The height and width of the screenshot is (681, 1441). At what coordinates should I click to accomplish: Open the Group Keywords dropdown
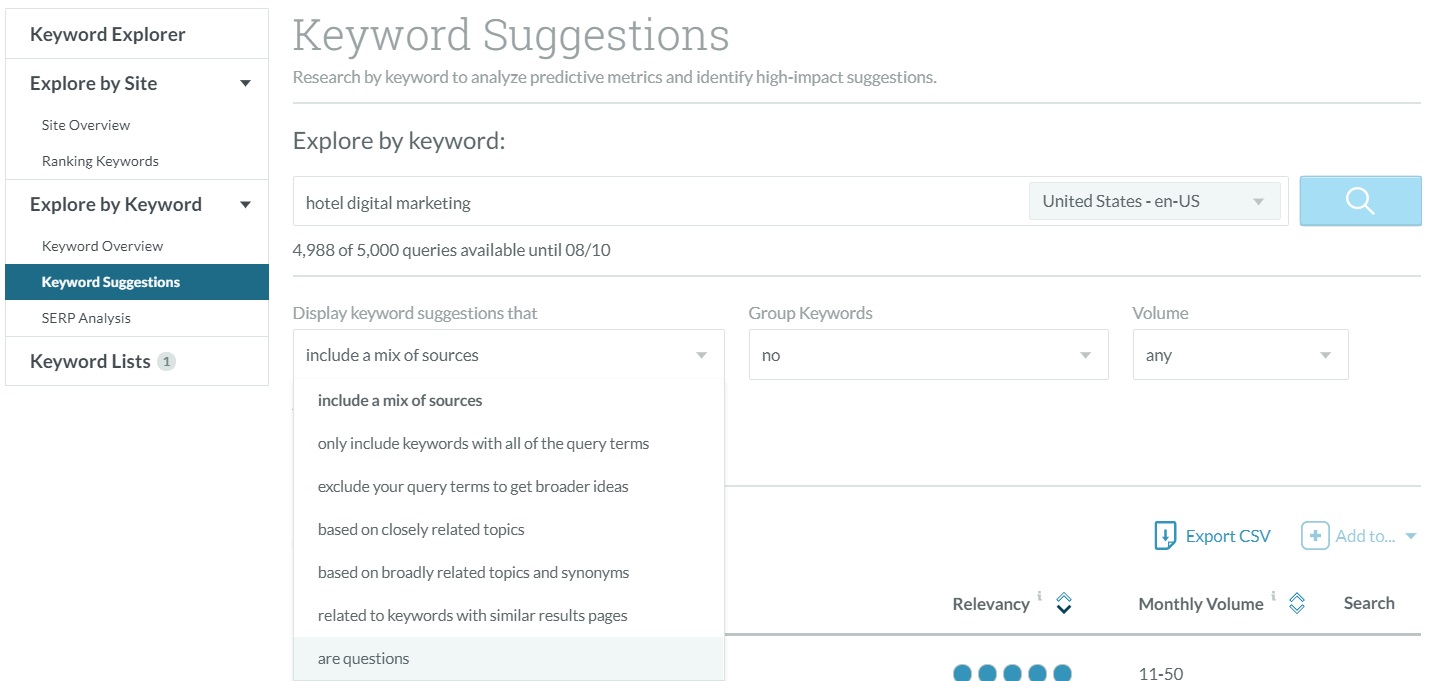tap(928, 355)
